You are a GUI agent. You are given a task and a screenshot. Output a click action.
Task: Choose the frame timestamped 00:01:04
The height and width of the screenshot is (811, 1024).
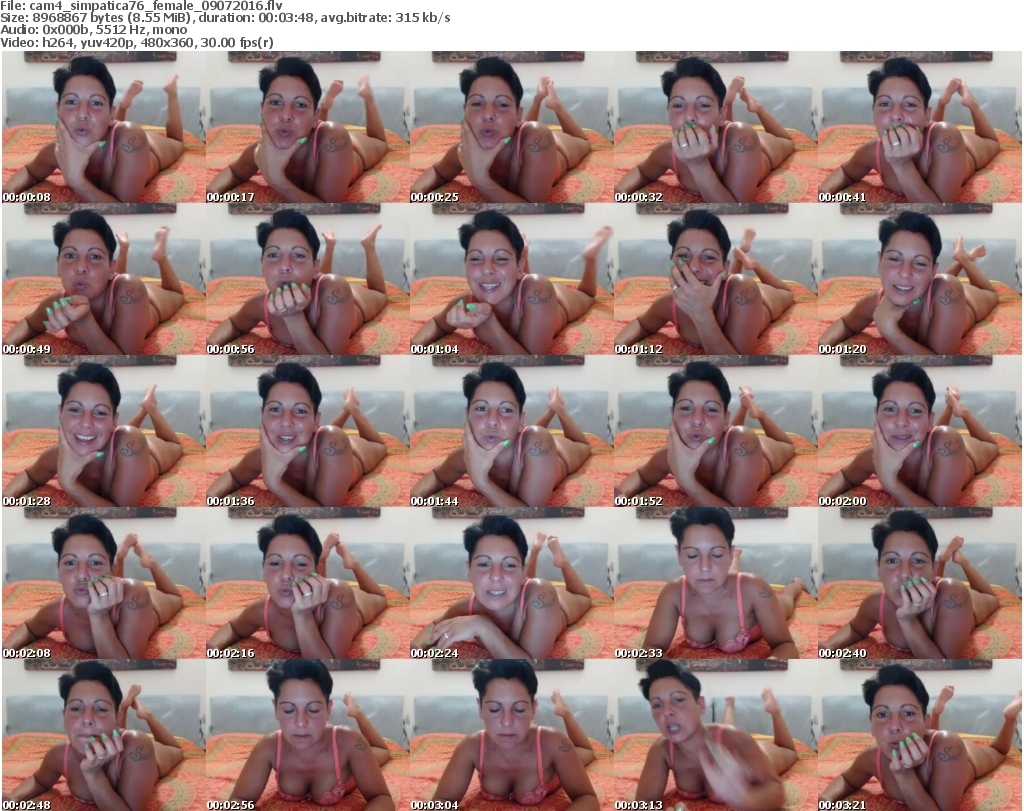coord(511,279)
